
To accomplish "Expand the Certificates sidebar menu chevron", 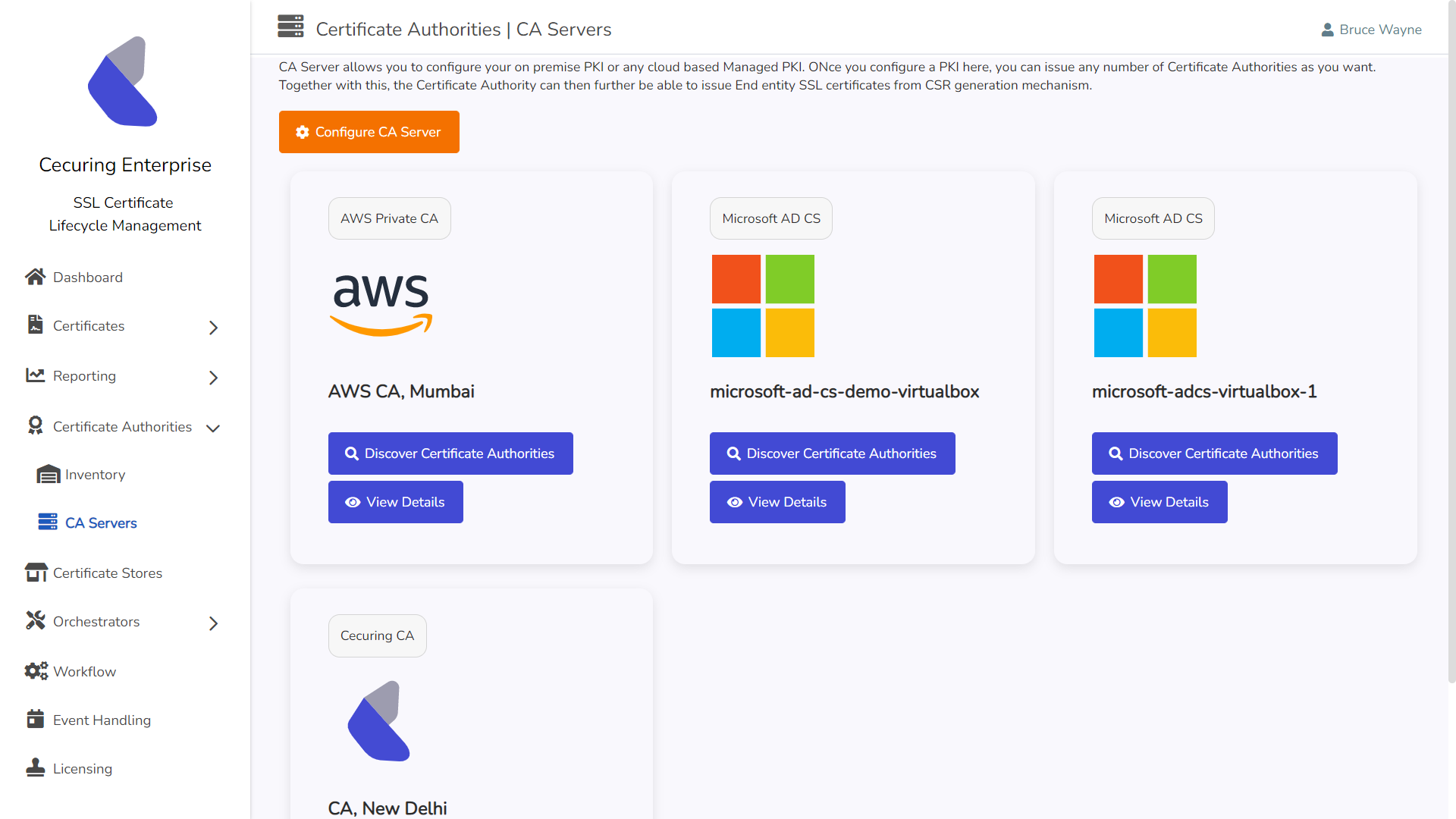I will pyautogui.click(x=213, y=328).
